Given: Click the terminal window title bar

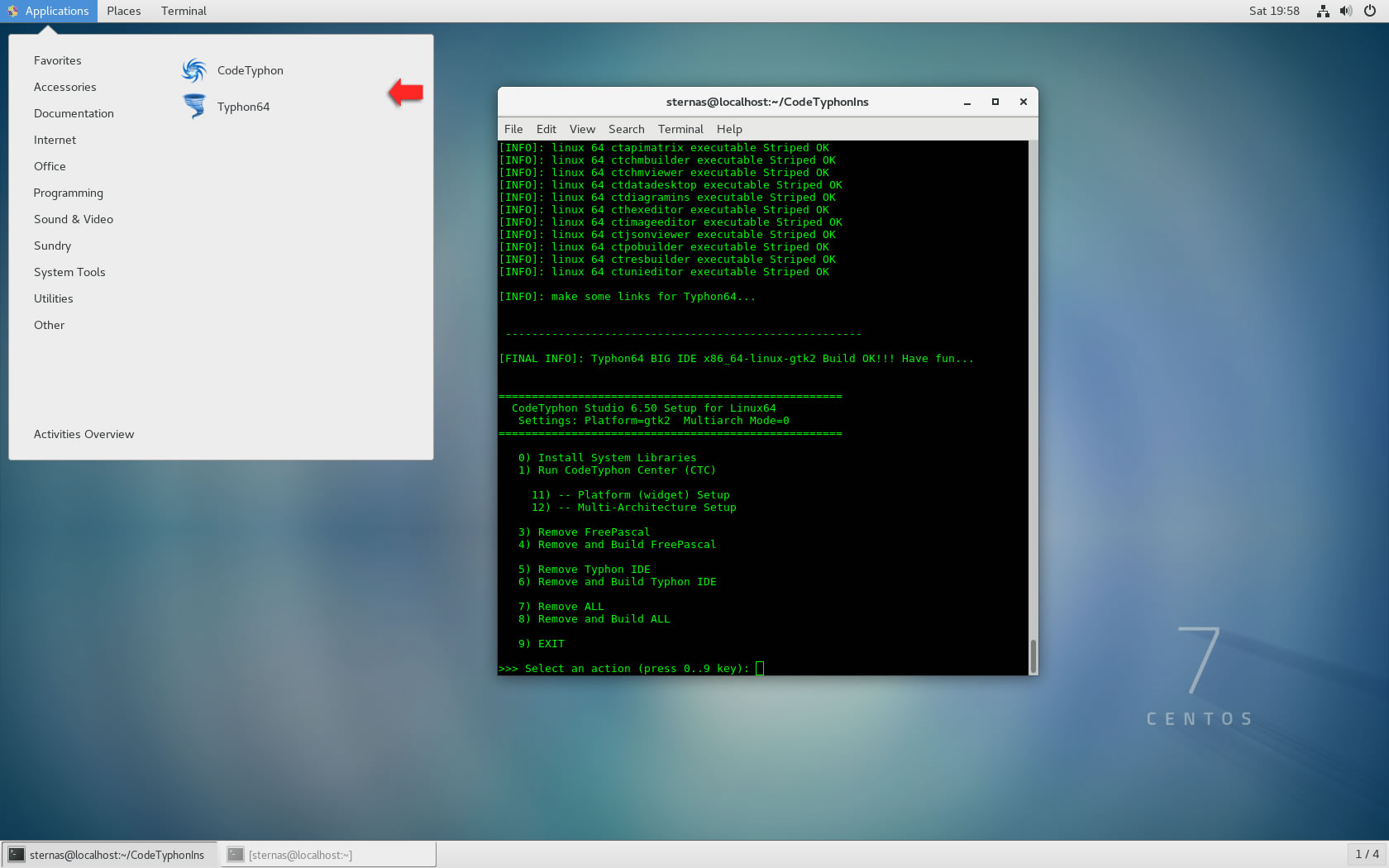Looking at the screenshot, I should click(x=767, y=102).
